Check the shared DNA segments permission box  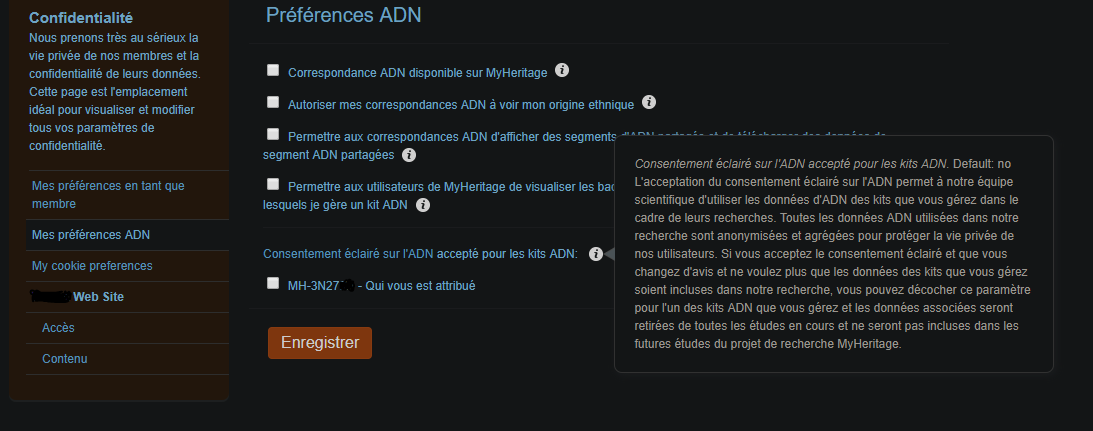[x=273, y=134]
